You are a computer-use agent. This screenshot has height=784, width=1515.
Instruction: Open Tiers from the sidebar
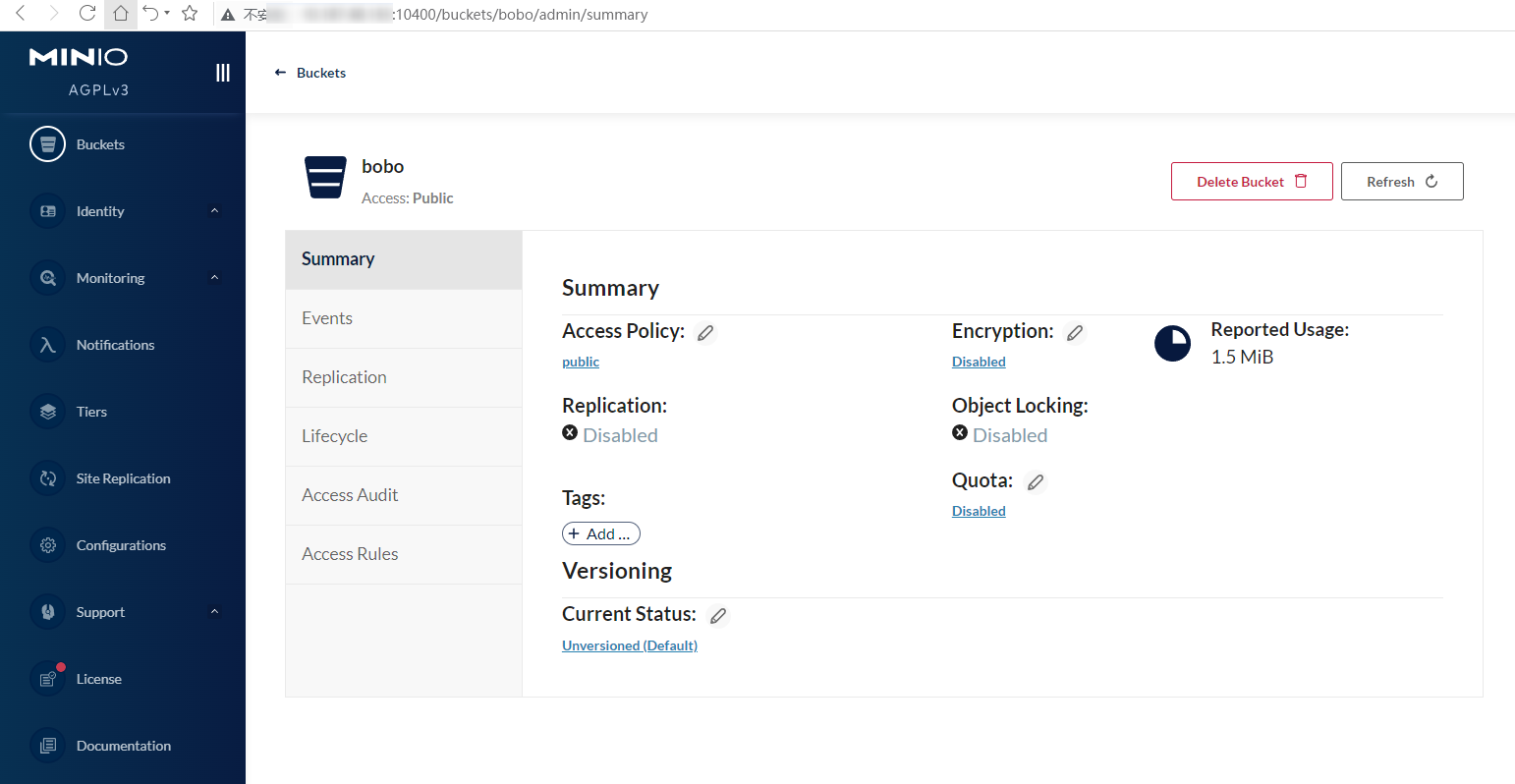(x=91, y=412)
